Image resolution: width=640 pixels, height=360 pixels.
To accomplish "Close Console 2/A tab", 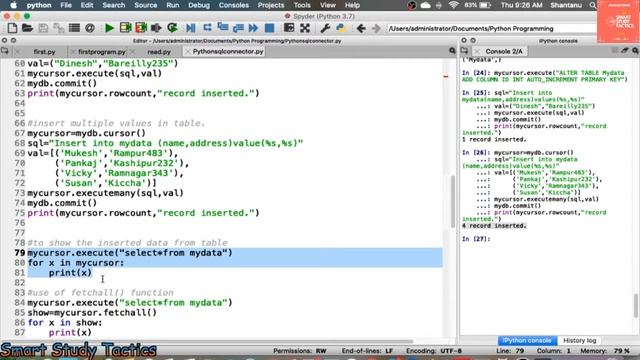I will (x=477, y=51).
